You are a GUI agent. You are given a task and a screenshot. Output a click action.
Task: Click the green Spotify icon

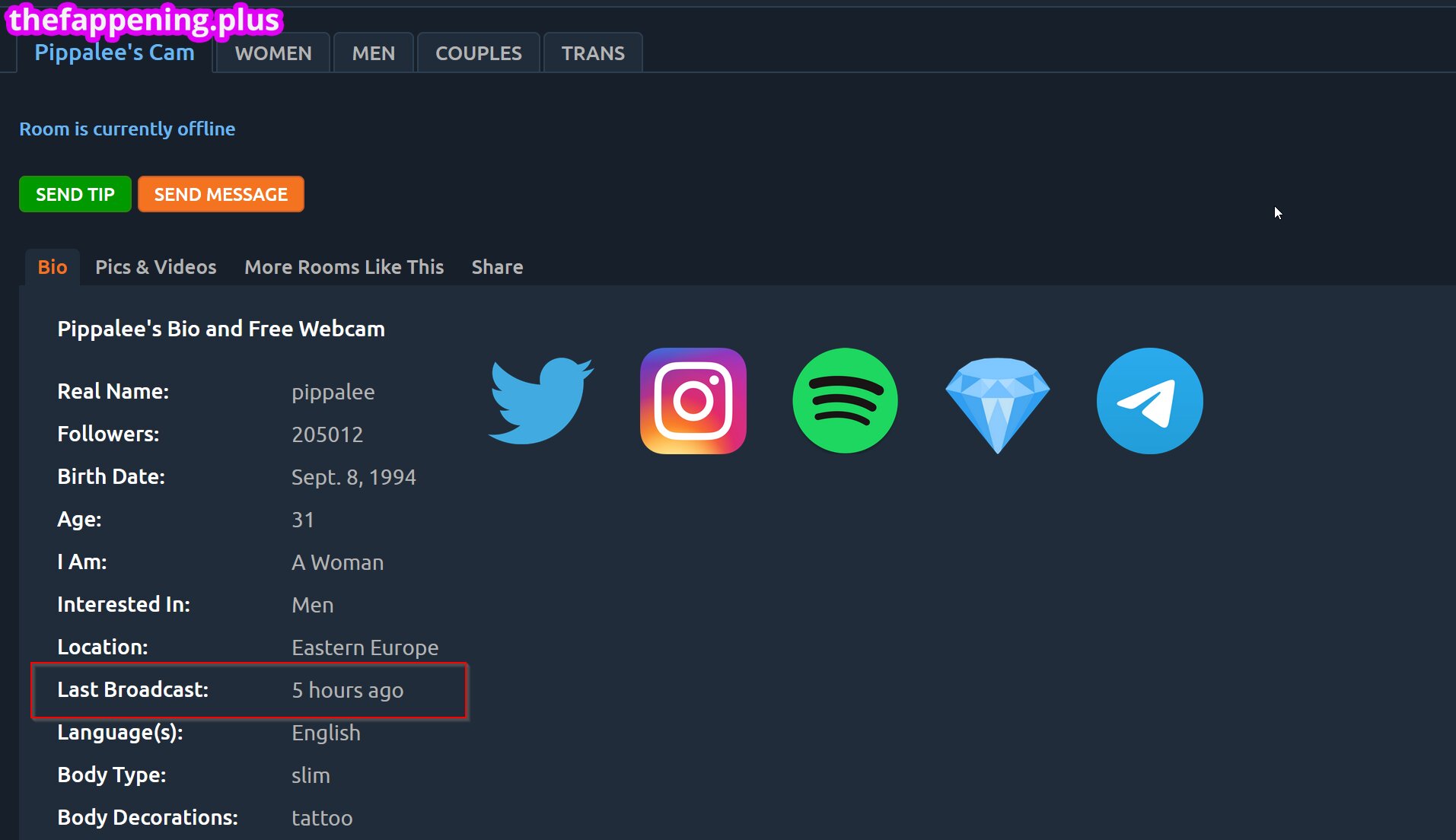coord(845,401)
